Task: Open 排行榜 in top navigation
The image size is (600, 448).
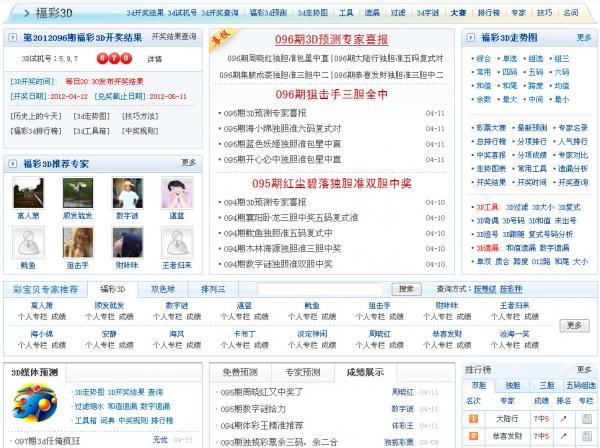Action: 489,13
